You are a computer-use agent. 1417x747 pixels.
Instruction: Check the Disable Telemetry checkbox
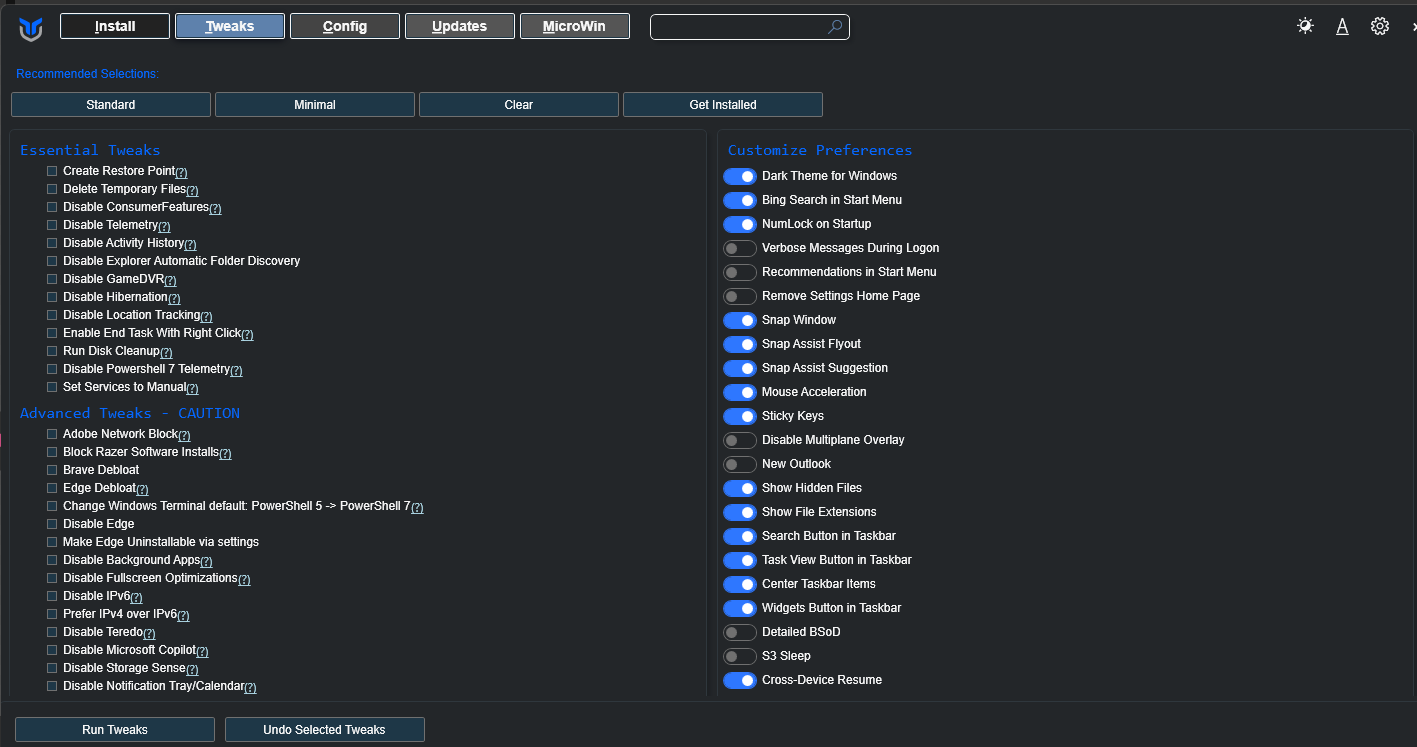[x=52, y=225]
